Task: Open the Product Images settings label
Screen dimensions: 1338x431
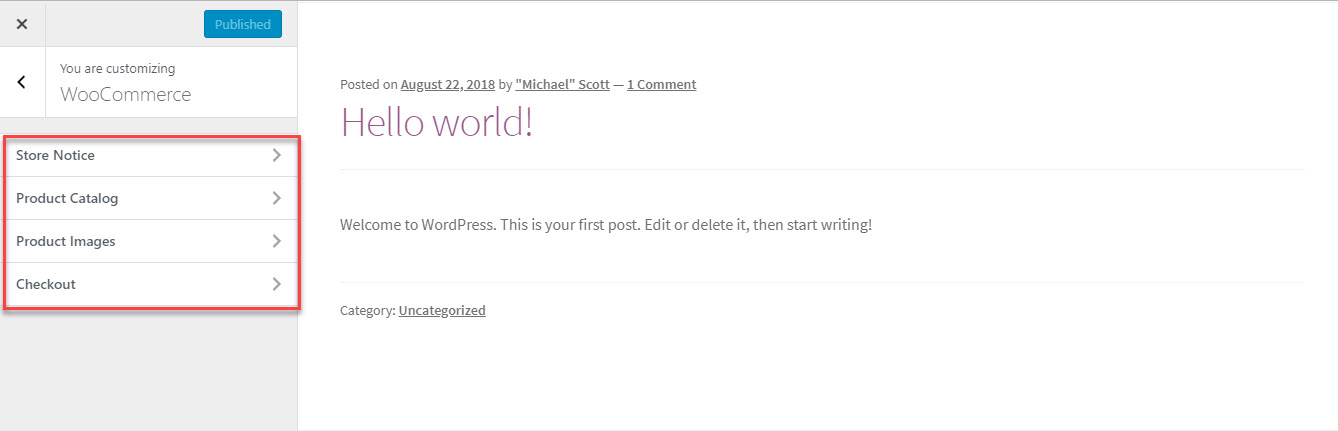Action: pos(66,241)
